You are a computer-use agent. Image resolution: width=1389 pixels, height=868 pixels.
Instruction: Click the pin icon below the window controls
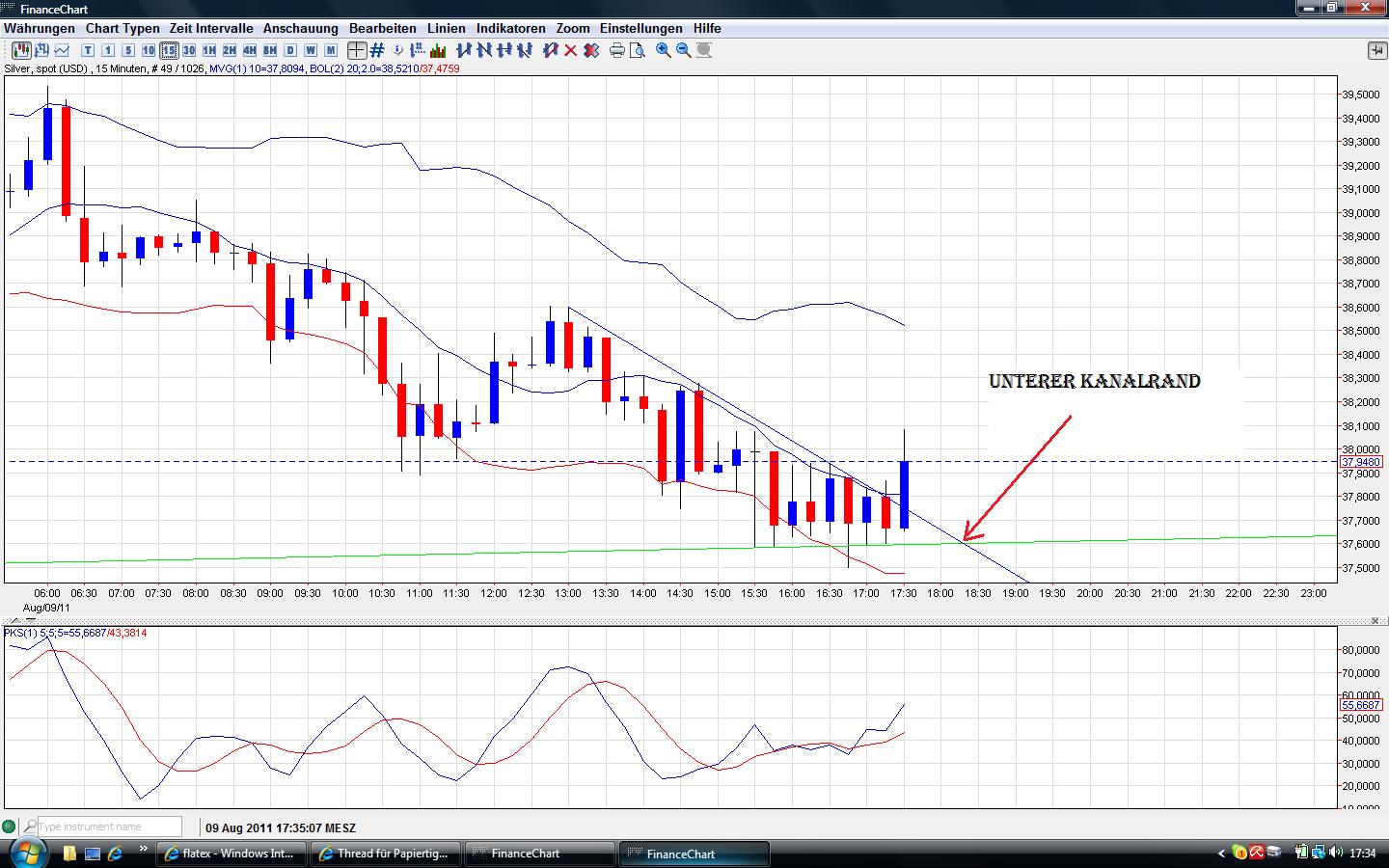pyautogui.click(x=1375, y=50)
